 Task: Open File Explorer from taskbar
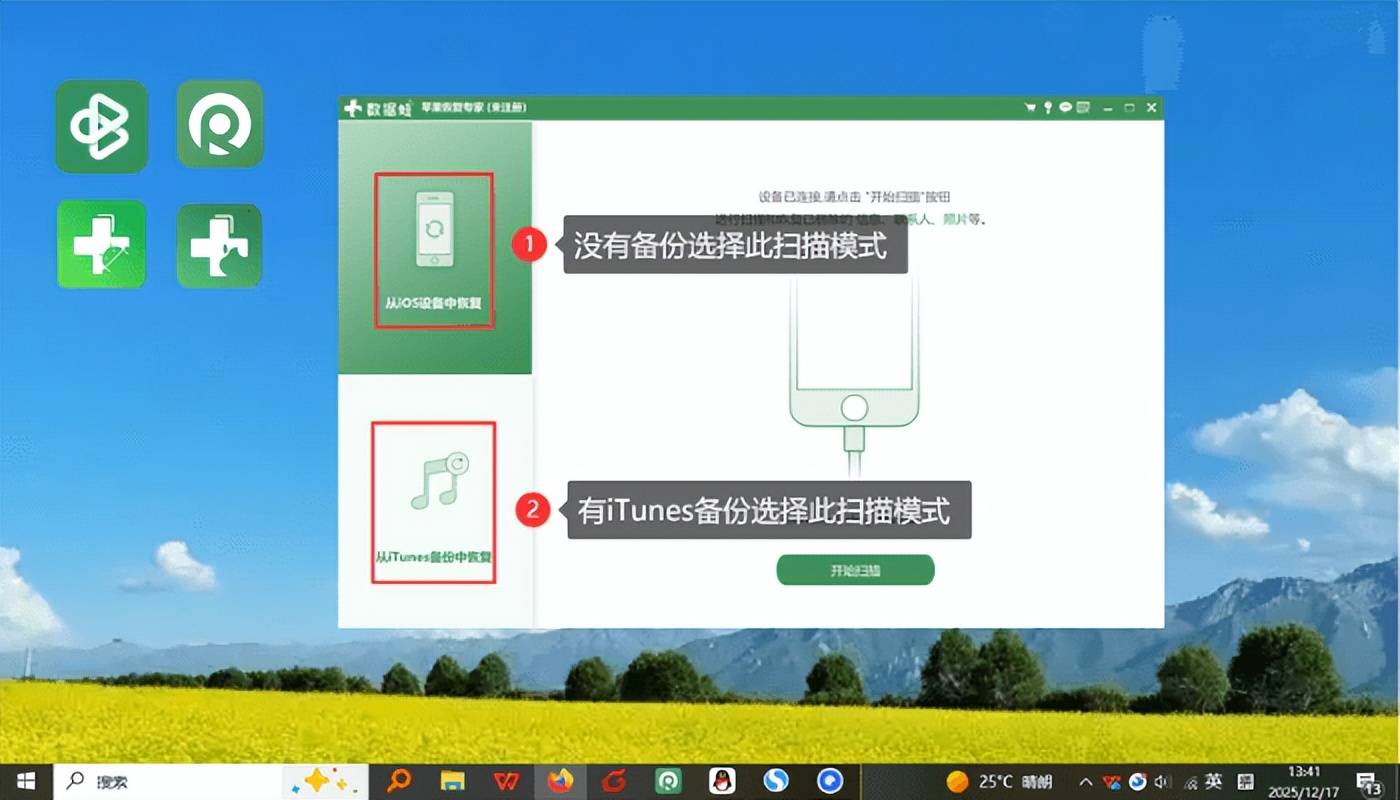[453, 781]
